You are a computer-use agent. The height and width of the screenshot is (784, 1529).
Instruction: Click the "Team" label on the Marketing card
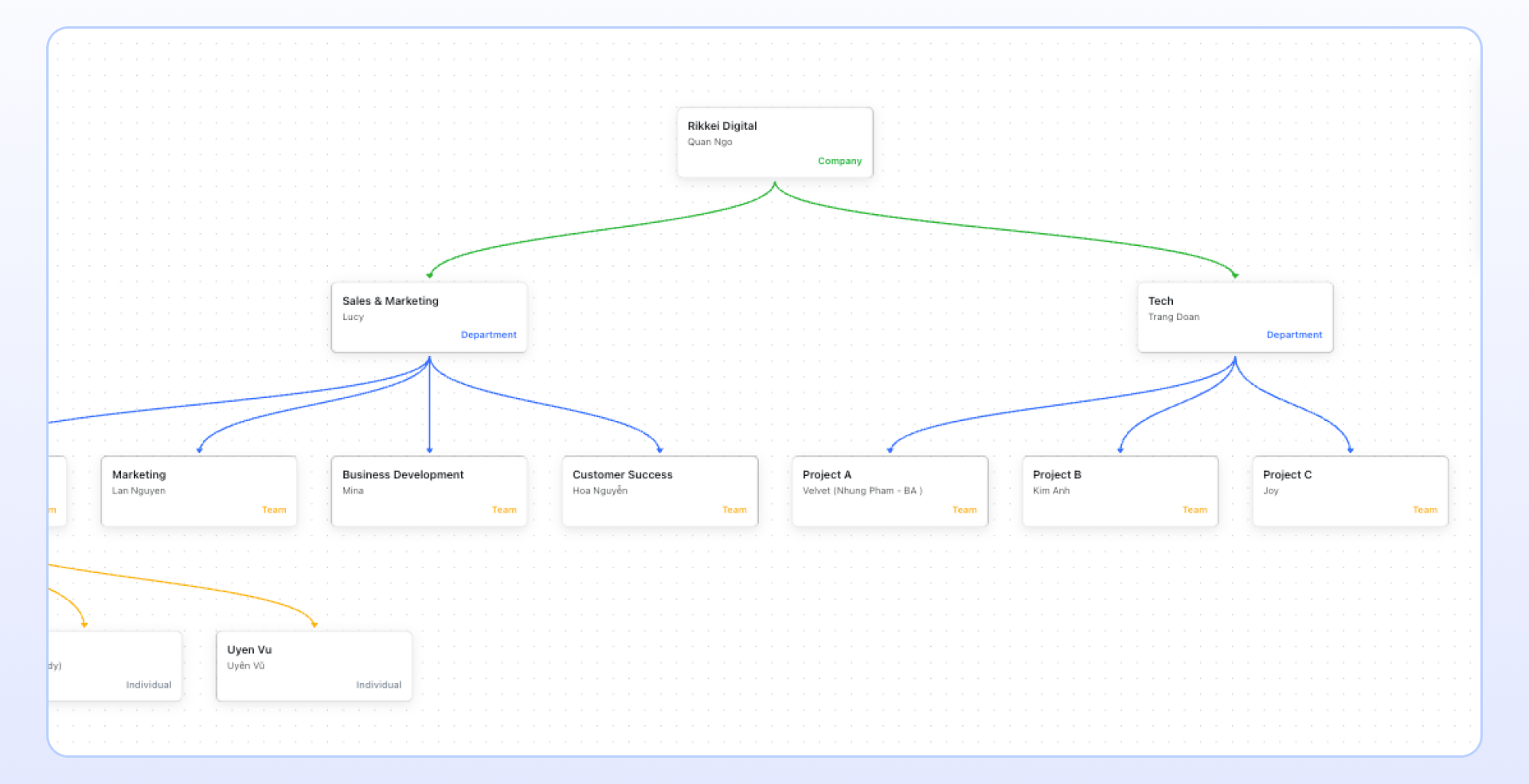[x=274, y=510]
